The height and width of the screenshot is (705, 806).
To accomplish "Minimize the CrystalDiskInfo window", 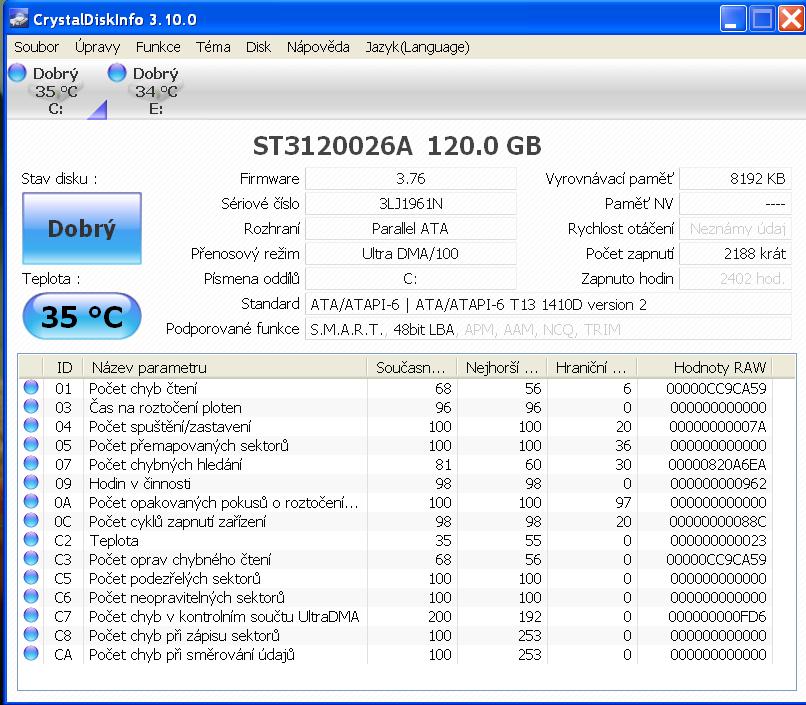I will [733, 19].
